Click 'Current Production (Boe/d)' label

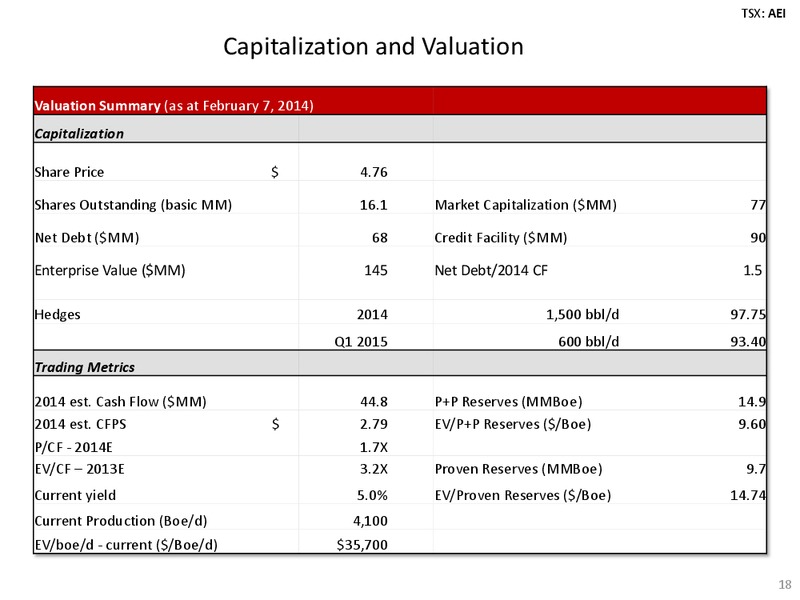click(x=121, y=521)
